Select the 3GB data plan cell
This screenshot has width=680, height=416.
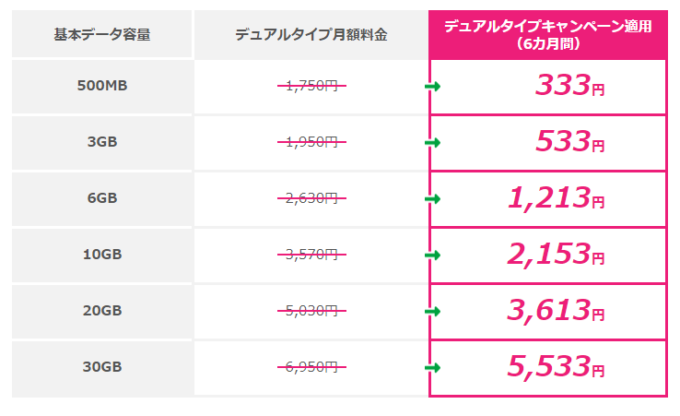[102, 143]
